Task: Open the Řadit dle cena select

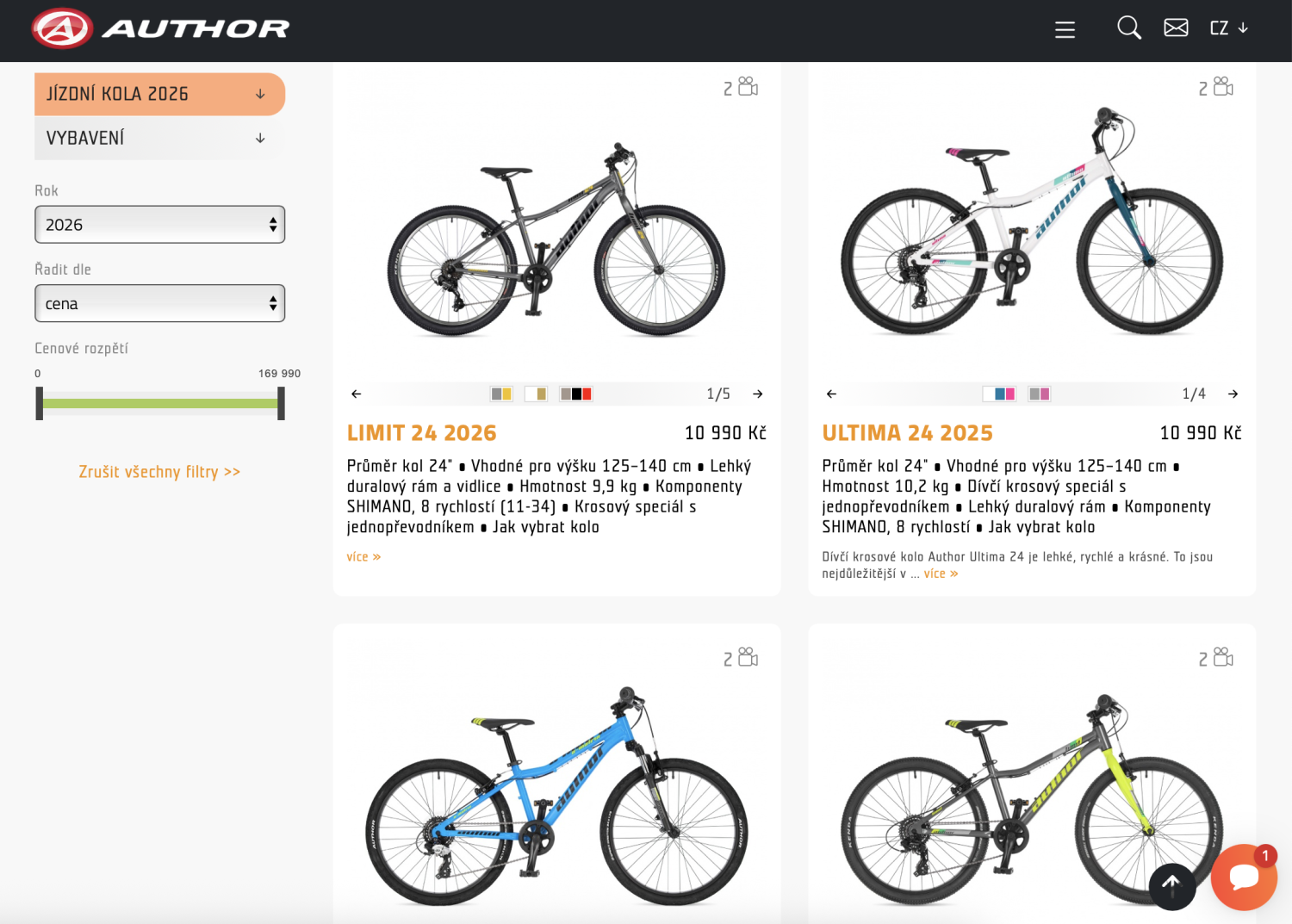Action: pos(159,304)
